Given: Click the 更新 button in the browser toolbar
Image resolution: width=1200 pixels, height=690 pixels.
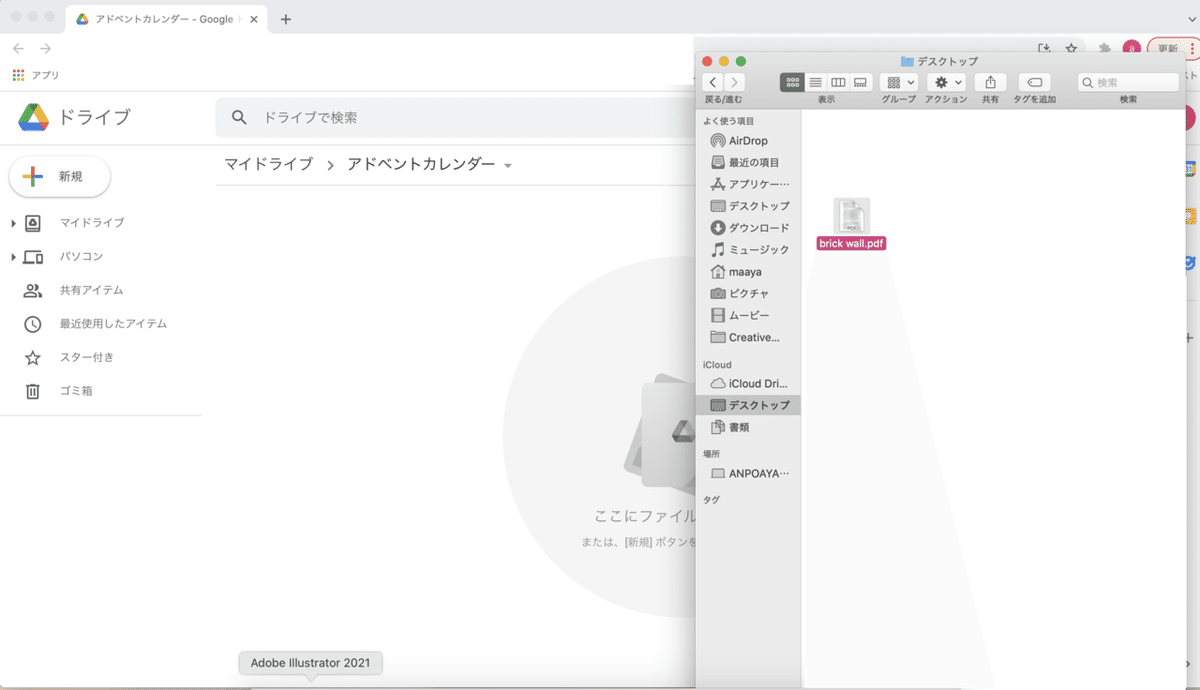Looking at the screenshot, I should click(x=1168, y=47).
